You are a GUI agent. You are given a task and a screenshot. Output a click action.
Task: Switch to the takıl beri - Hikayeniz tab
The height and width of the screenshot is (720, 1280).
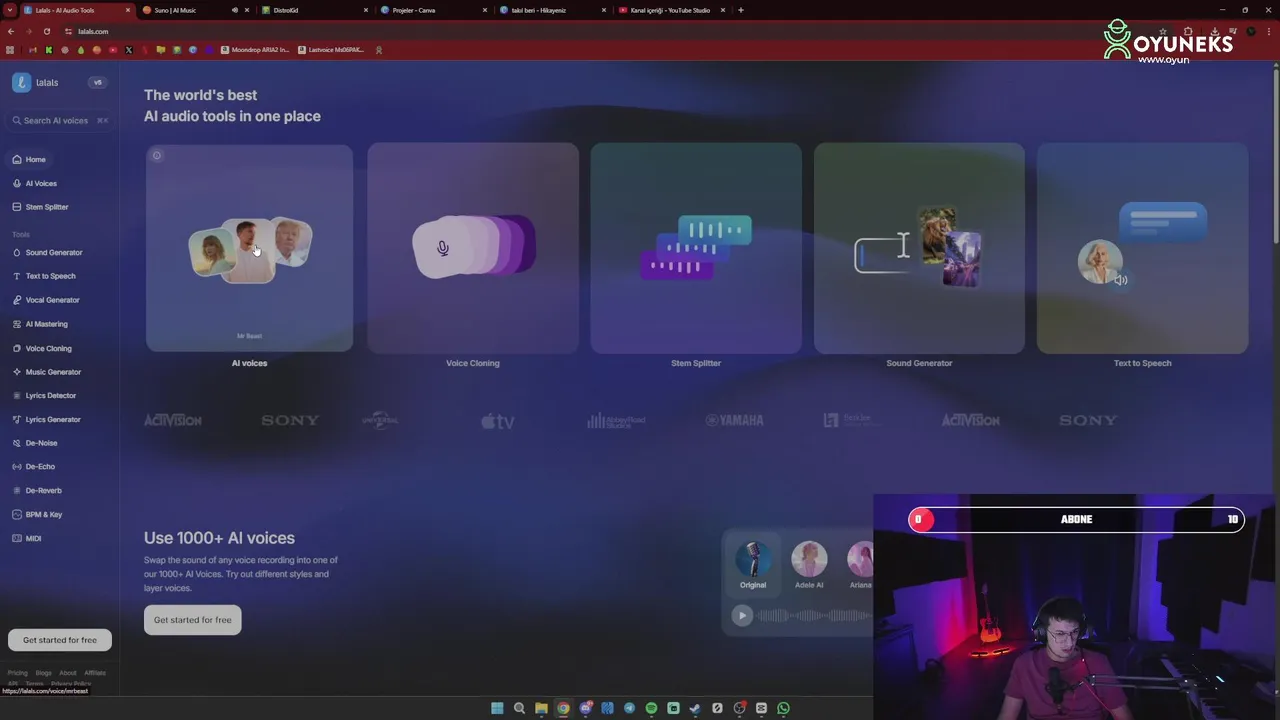(553, 10)
